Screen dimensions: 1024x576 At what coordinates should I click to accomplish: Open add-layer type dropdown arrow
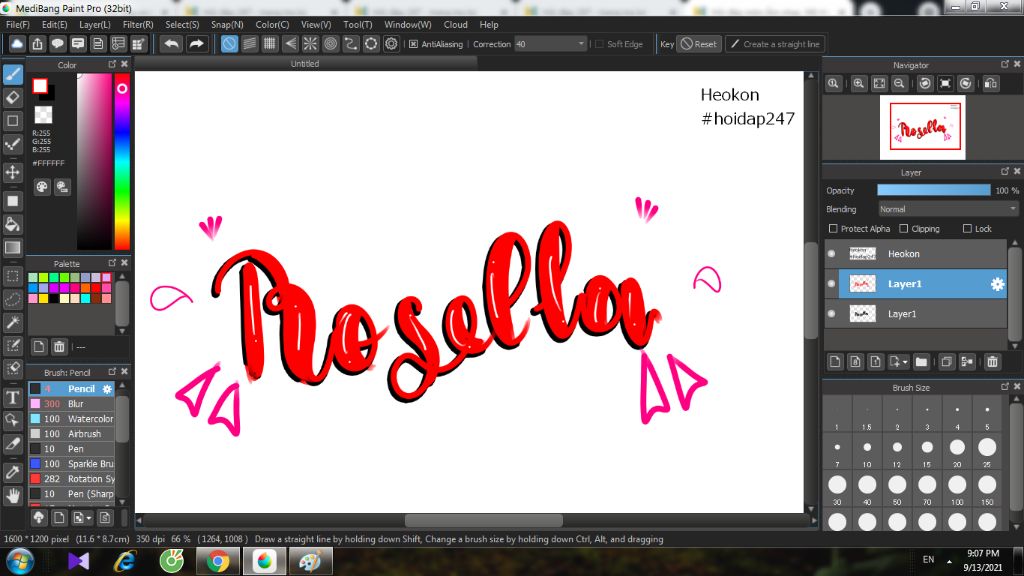905,362
